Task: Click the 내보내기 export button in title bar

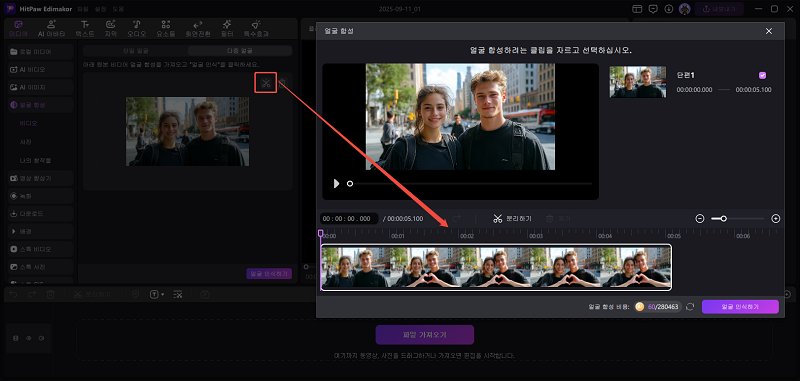Action: click(x=719, y=9)
